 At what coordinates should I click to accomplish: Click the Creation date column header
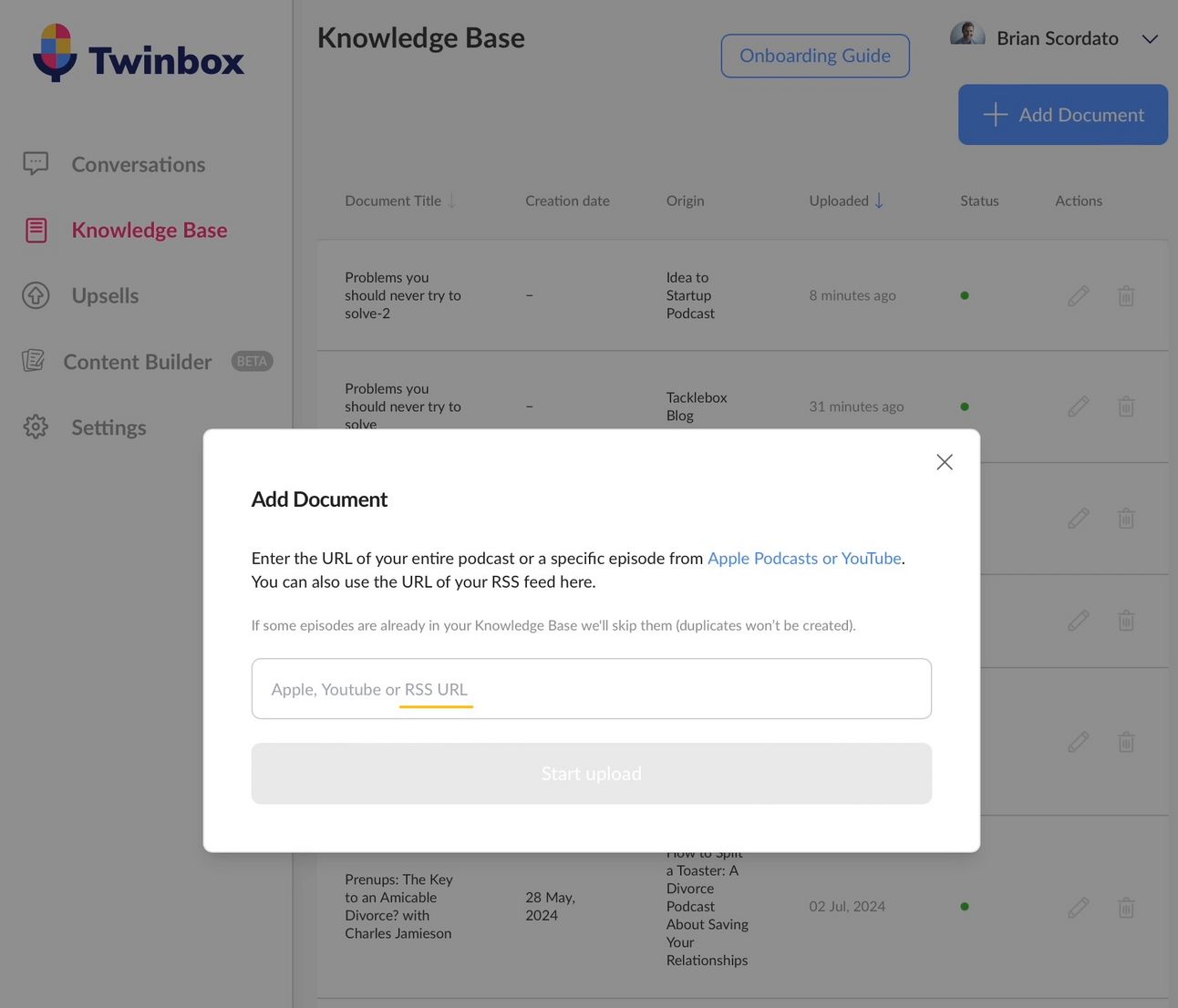pyautogui.click(x=567, y=201)
